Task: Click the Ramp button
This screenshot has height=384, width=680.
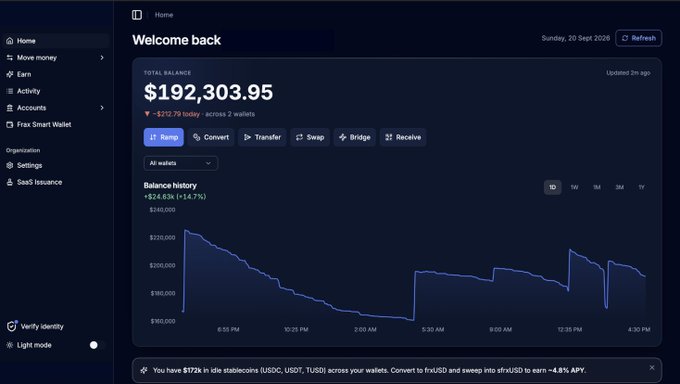Action: pos(163,137)
